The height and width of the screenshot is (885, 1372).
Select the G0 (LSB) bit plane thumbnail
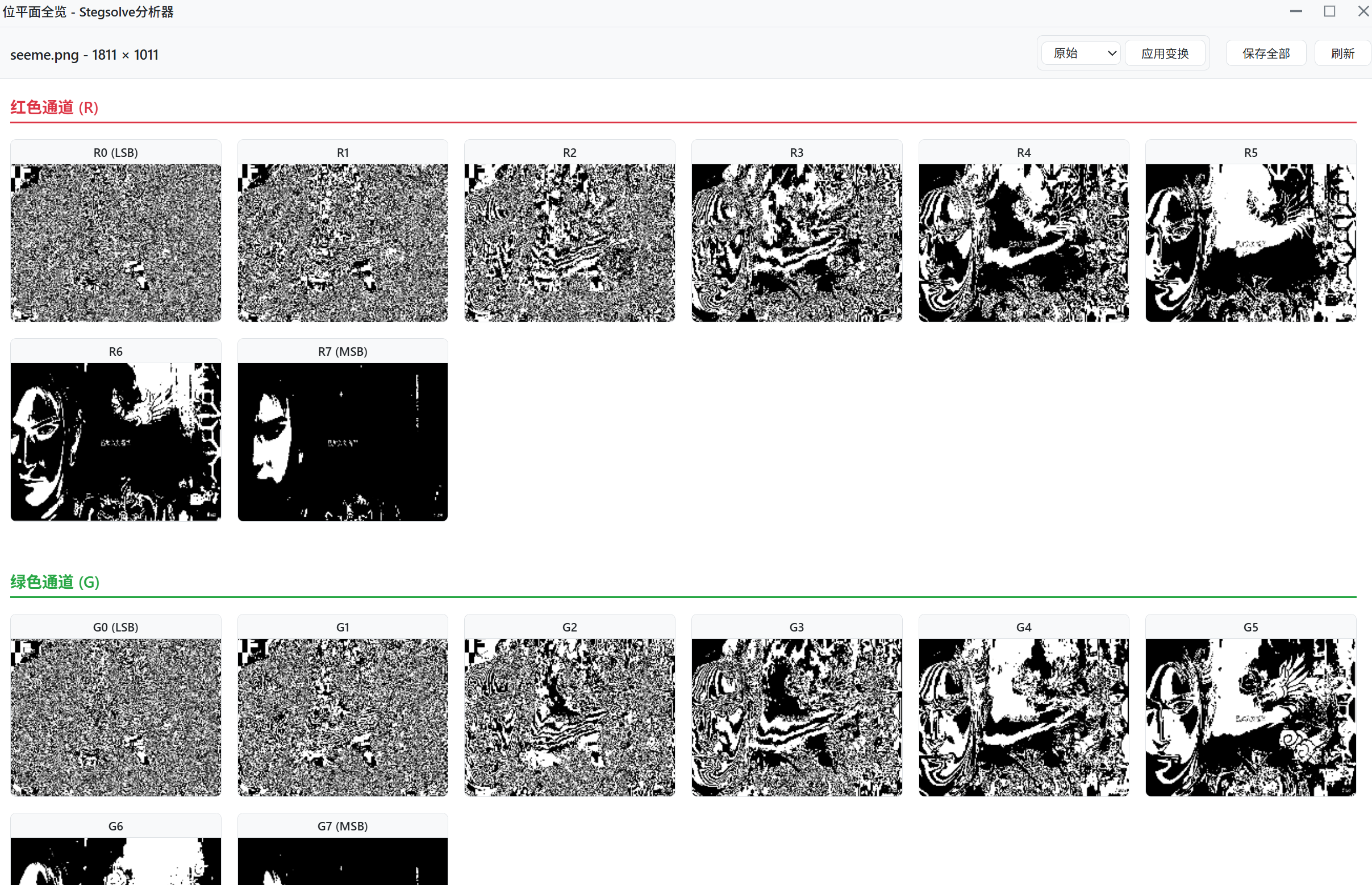(x=115, y=717)
